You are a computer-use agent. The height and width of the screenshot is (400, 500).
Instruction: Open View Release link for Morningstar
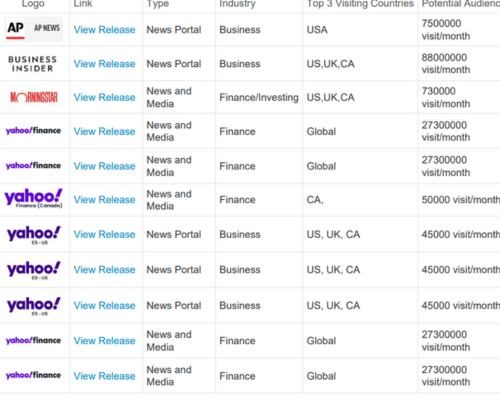(x=104, y=97)
